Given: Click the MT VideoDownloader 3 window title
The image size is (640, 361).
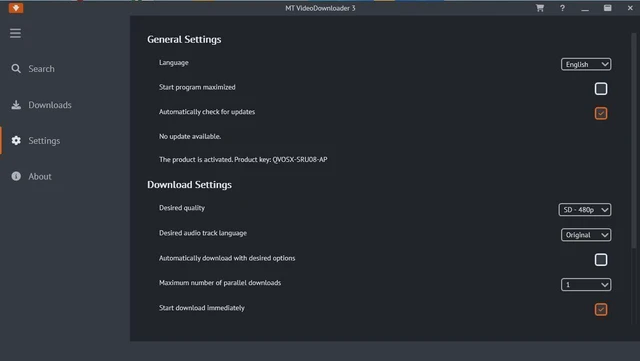Looking at the screenshot, I should [320, 8].
